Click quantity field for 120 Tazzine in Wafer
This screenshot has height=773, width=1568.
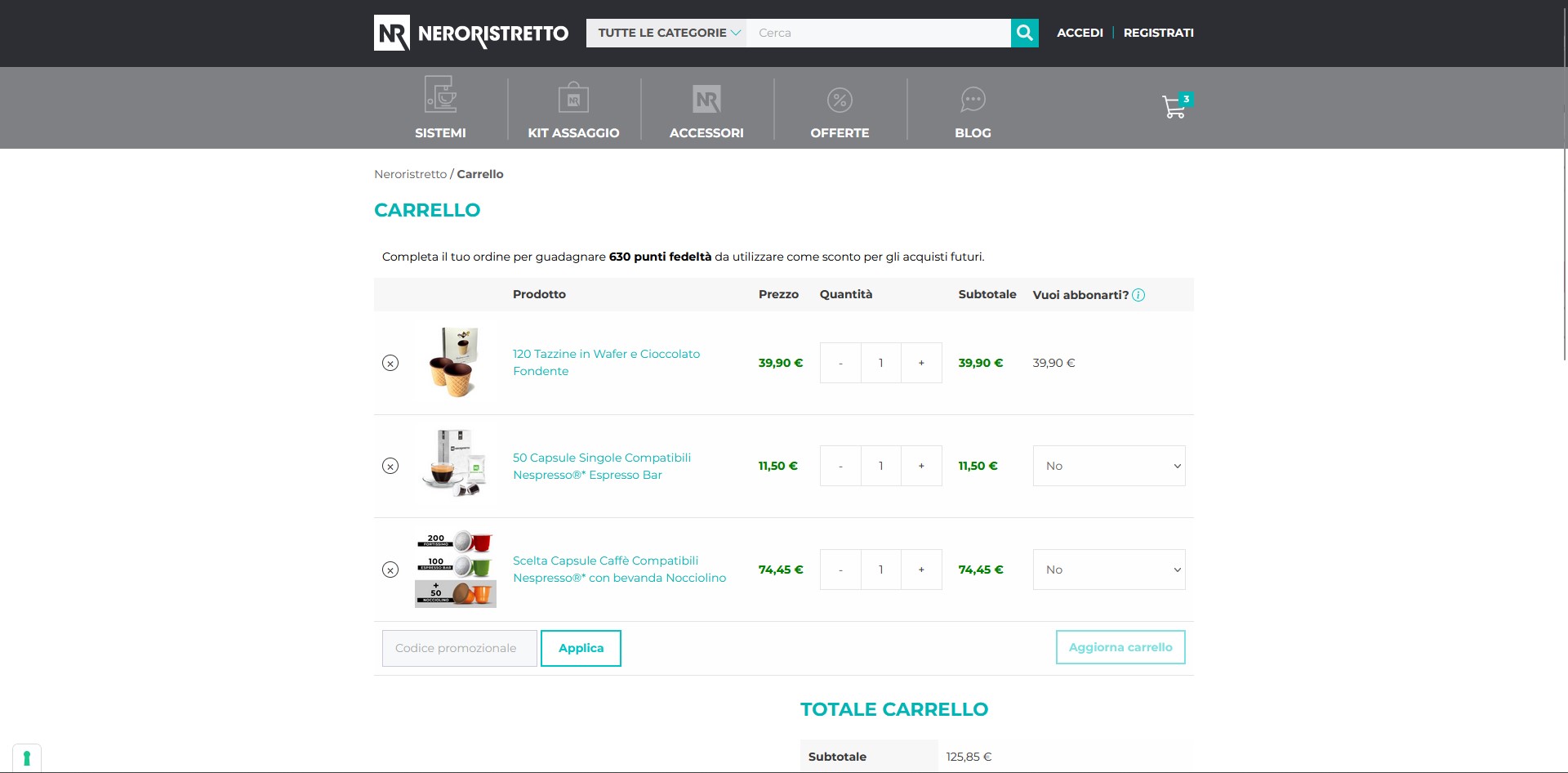click(881, 363)
